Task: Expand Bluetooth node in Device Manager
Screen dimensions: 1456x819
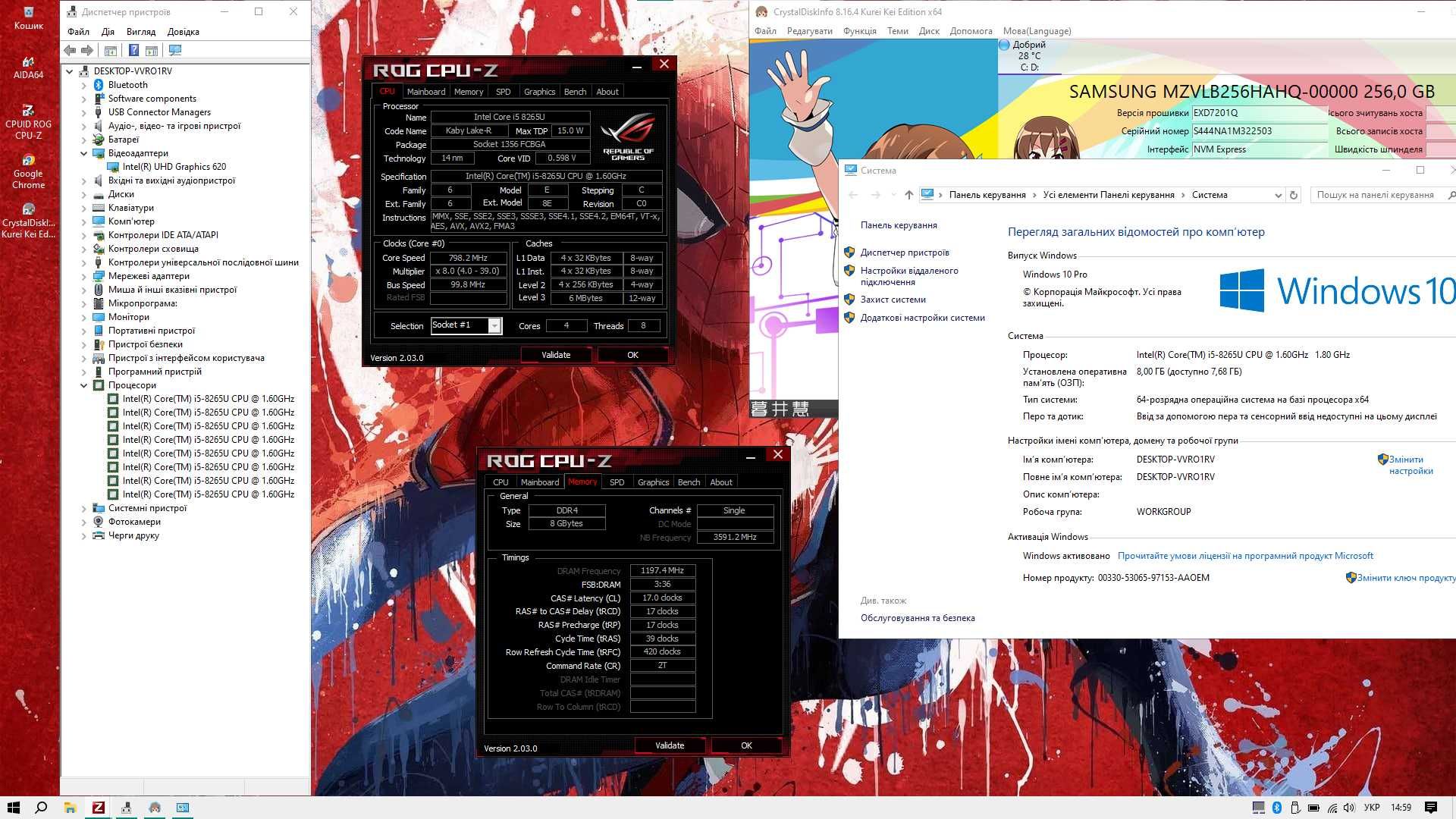Action: [x=83, y=85]
